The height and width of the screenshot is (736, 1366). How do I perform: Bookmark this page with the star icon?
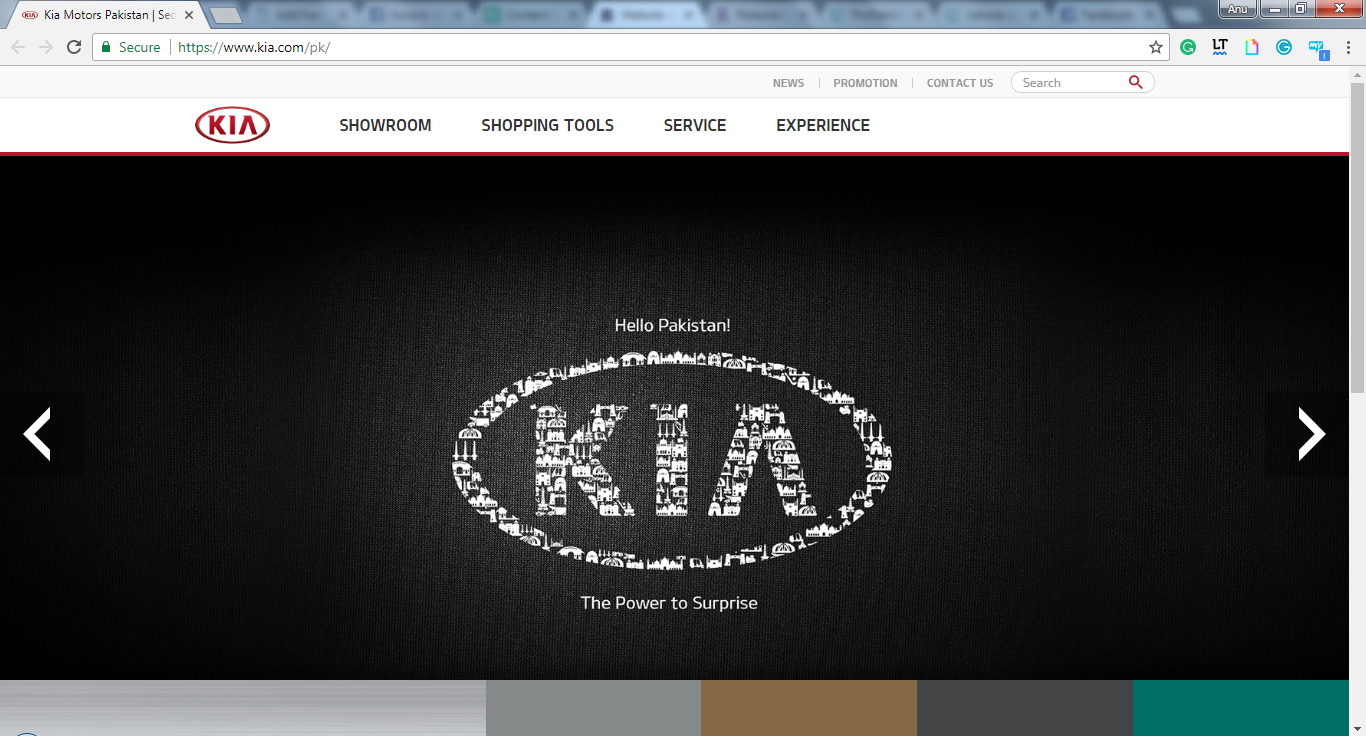point(1156,47)
